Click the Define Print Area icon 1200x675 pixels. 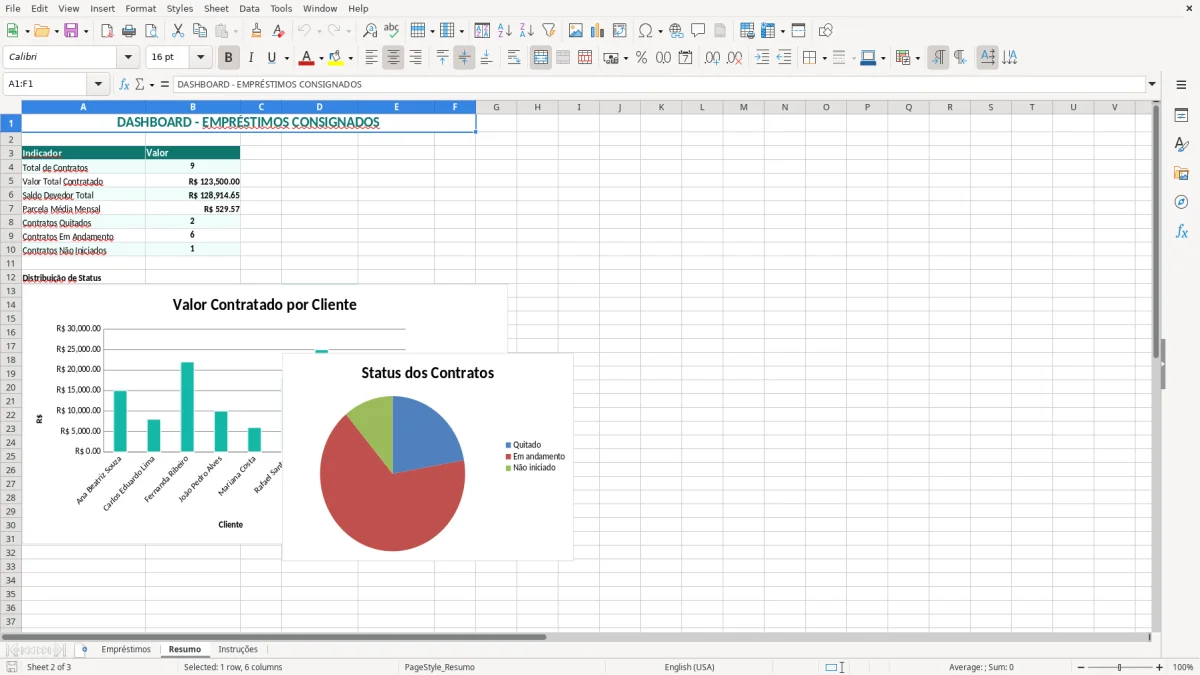click(747, 31)
